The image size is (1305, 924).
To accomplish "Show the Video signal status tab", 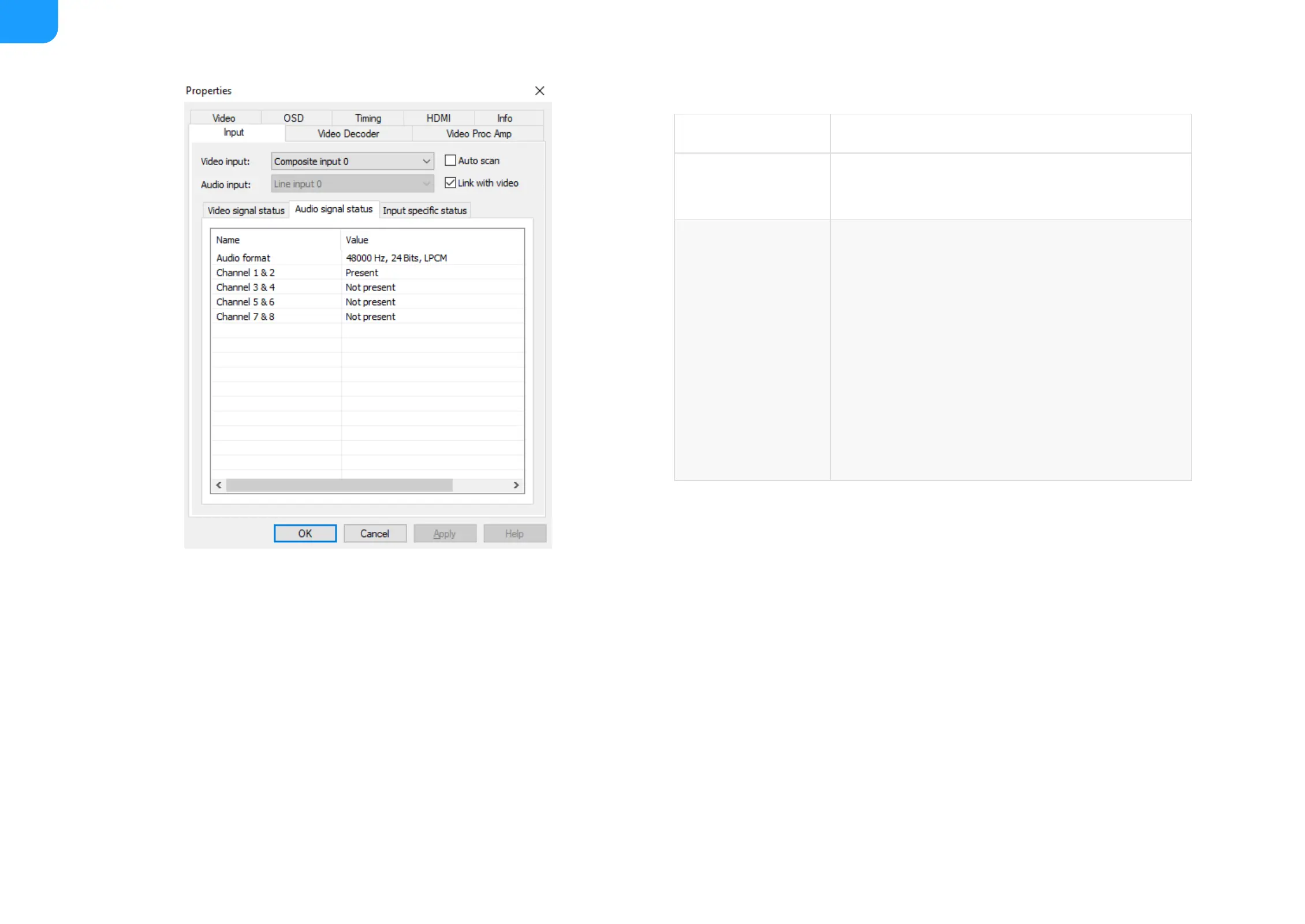I will [x=246, y=211].
